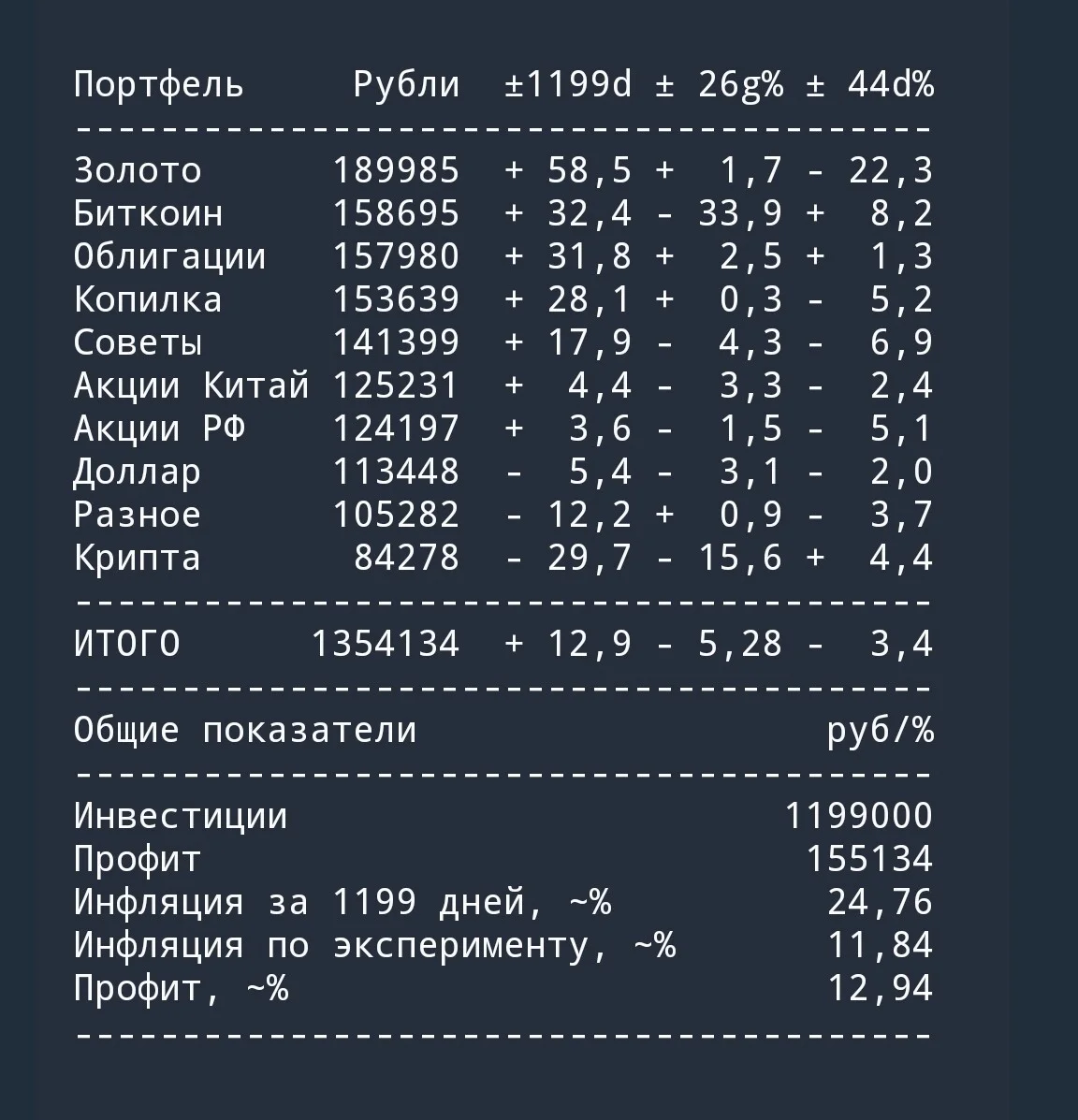Click the Рубли column header
This screenshot has height=1120, width=1078.
406,84
